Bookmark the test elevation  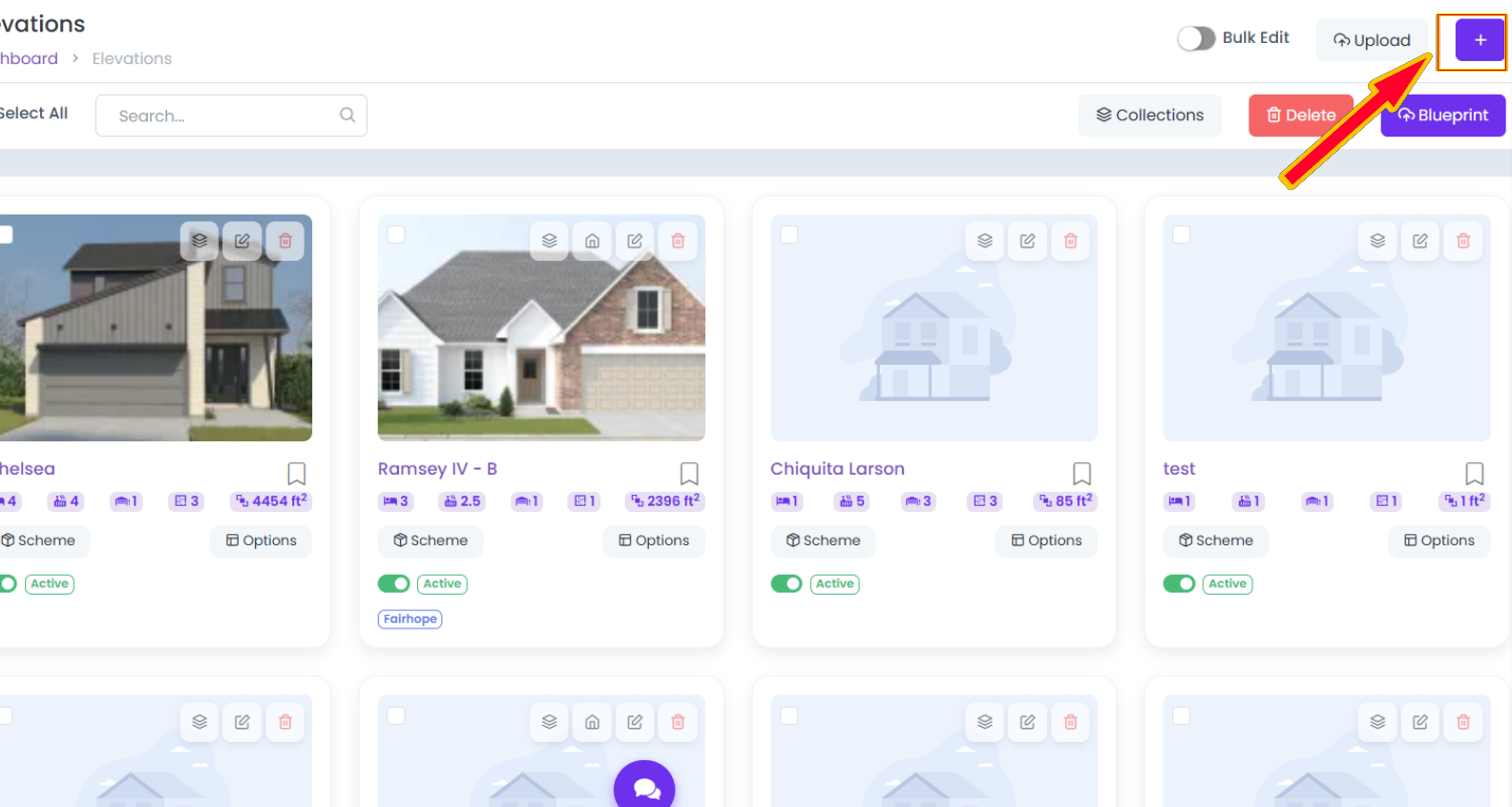pyautogui.click(x=1475, y=474)
